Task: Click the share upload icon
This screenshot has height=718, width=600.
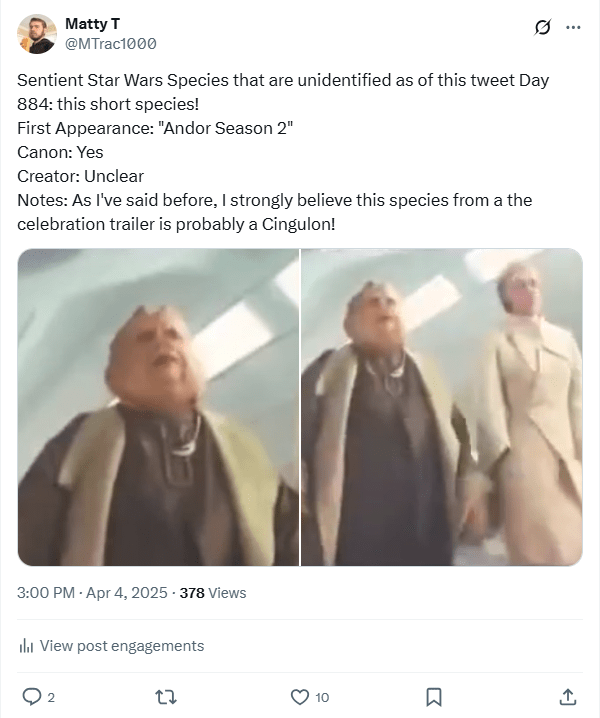Action: coord(567,696)
